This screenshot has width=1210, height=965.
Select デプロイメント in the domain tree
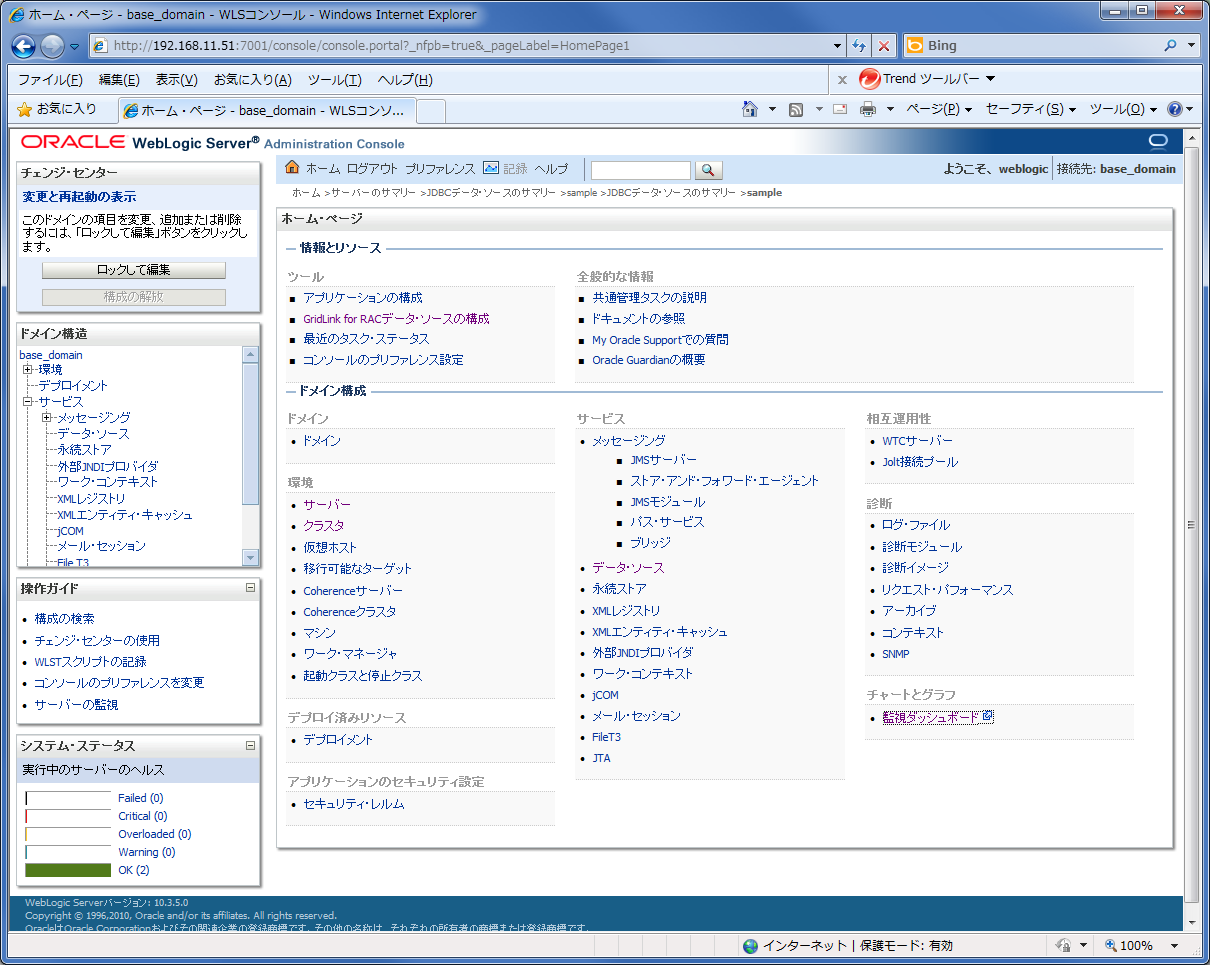pyautogui.click(x=73, y=386)
